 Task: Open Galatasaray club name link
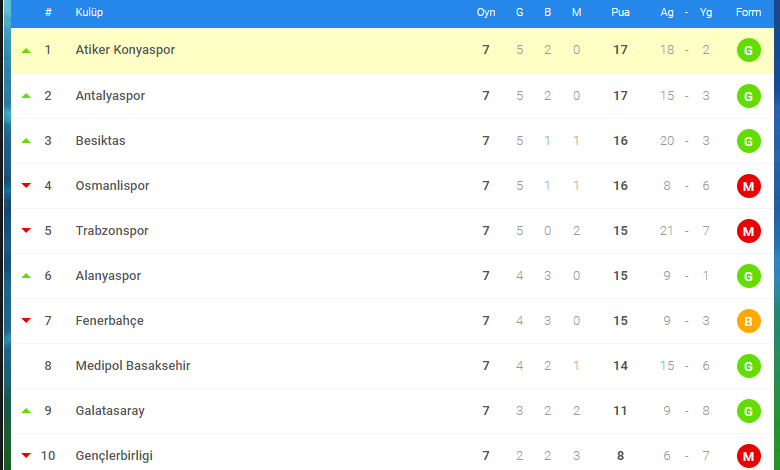click(x=110, y=411)
